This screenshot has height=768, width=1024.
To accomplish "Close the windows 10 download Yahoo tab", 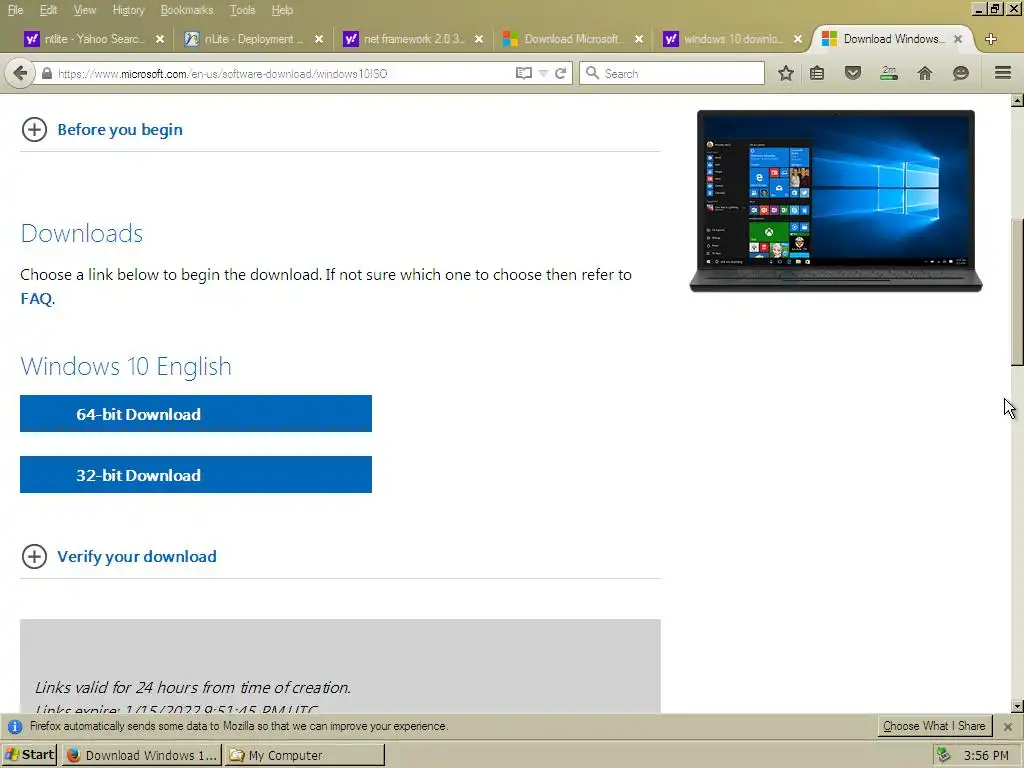I will click(798, 39).
